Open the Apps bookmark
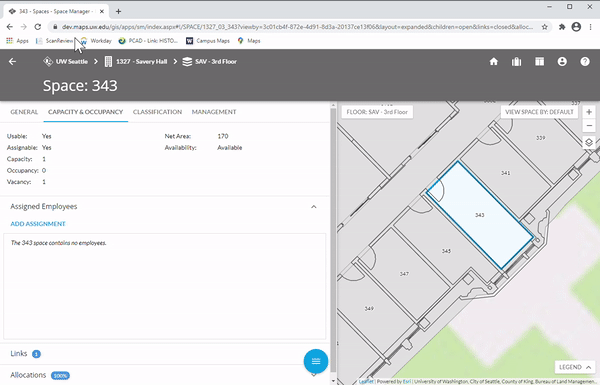Image resolution: width=600 pixels, height=385 pixels. (18, 41)
